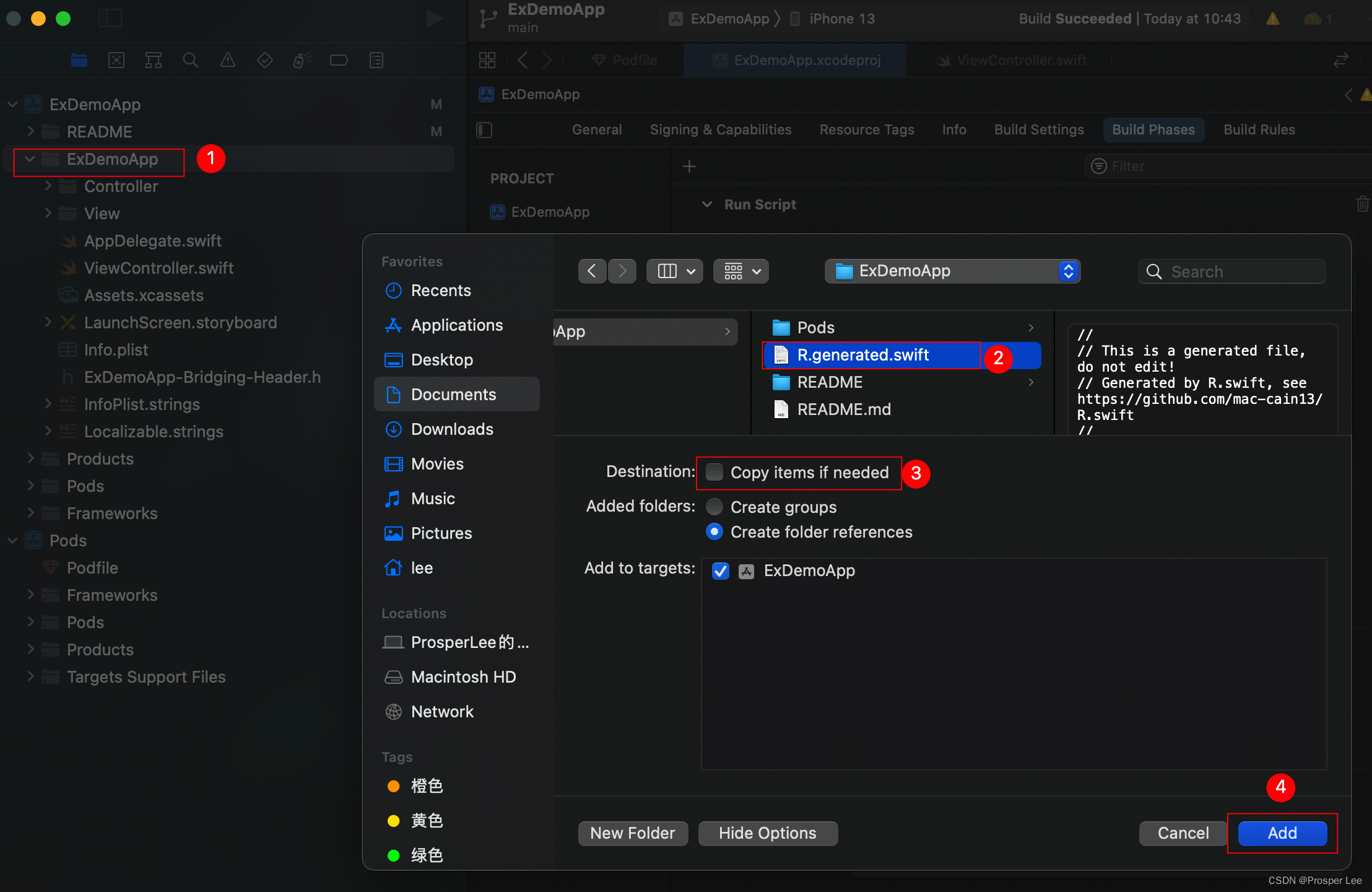Viewport: 1372px width, 892px height.
Task: Switch to ViewController.swift editor tab
Action: 1012,60
